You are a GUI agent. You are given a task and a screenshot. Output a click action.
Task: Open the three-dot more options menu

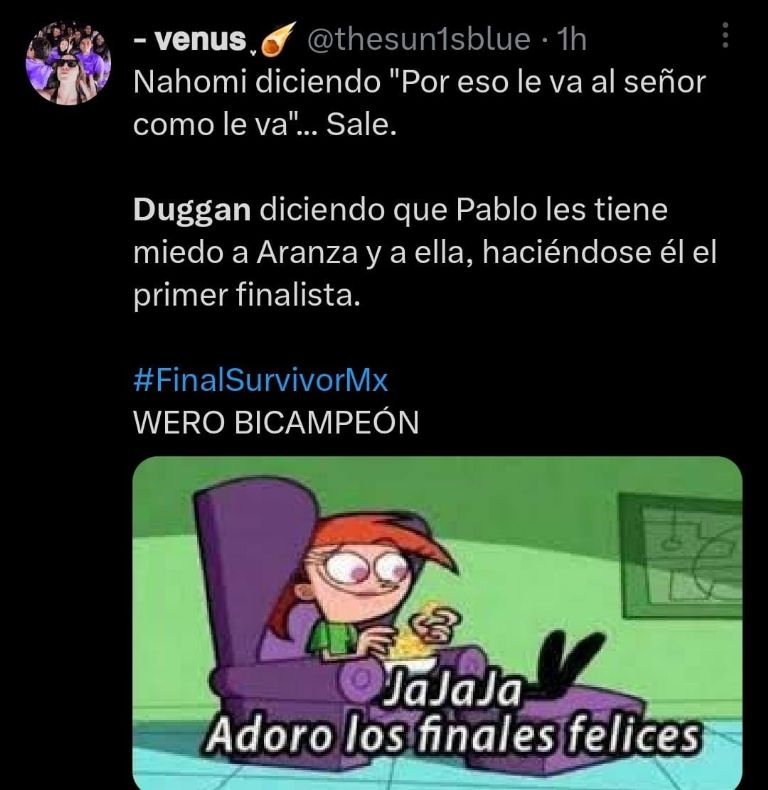click(x=725, y=35)
